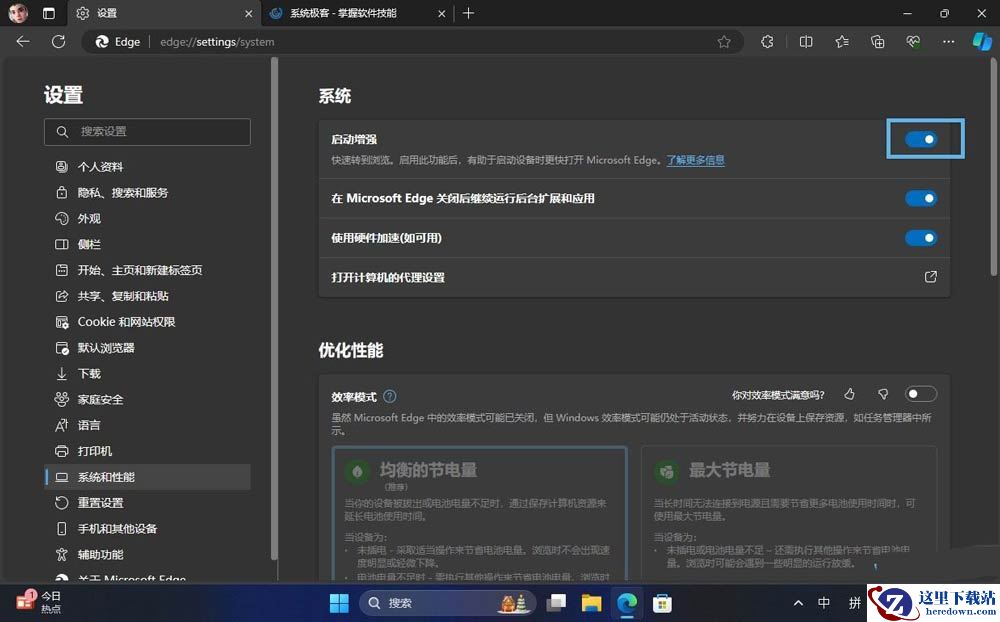Click the taskbar 搜索 box
Screen dimensions: 1000x622
[x=446, y=603]
